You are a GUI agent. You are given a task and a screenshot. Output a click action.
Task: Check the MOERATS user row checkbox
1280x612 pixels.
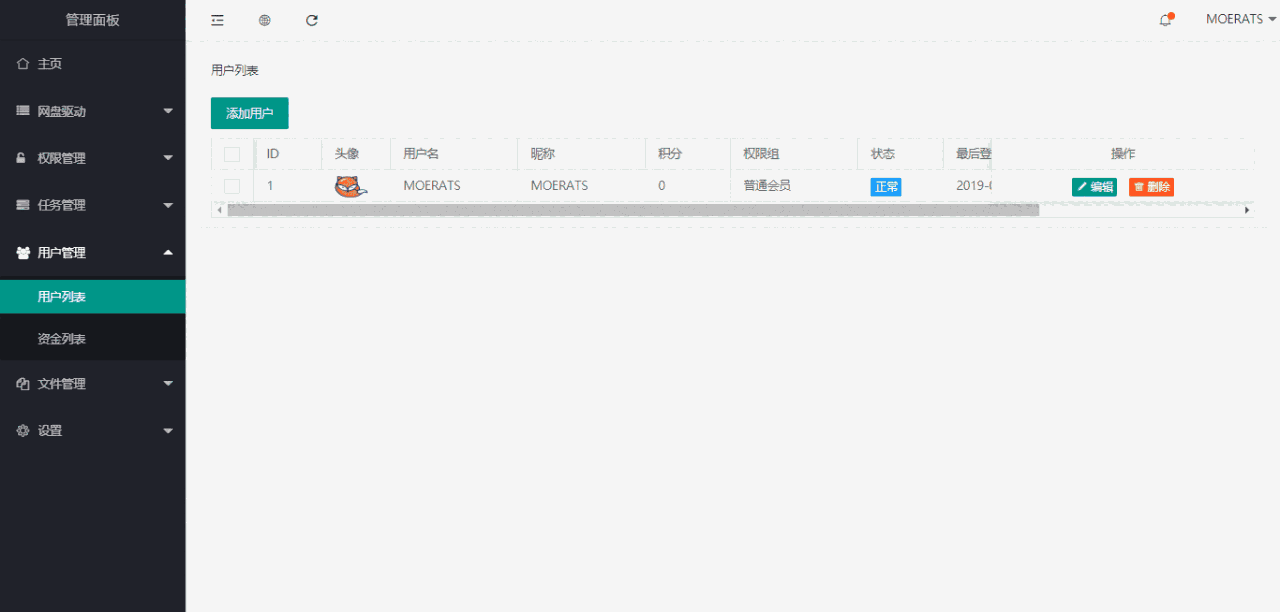pos(232,186)
